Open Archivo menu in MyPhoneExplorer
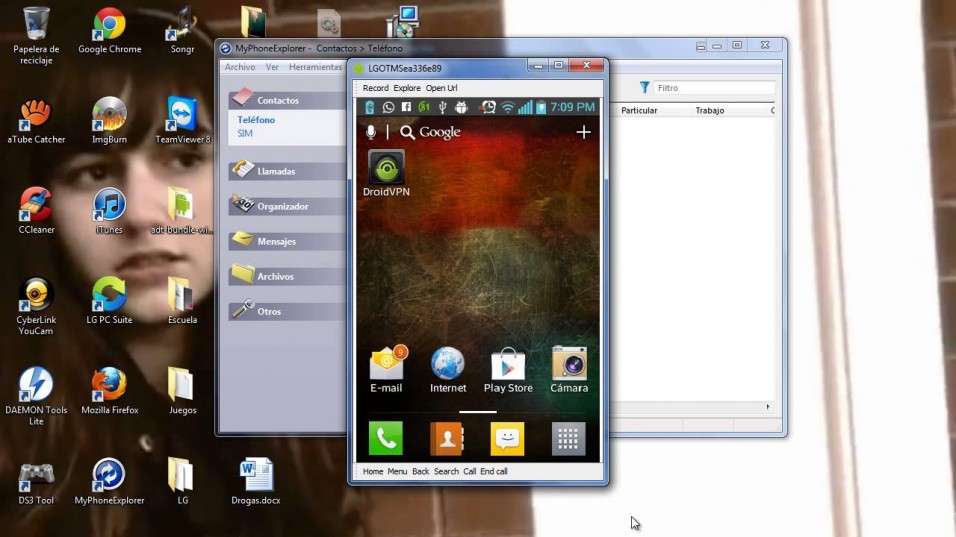This screenshot has width=956, height=537. pyautogui.click(x=240, y=67)
